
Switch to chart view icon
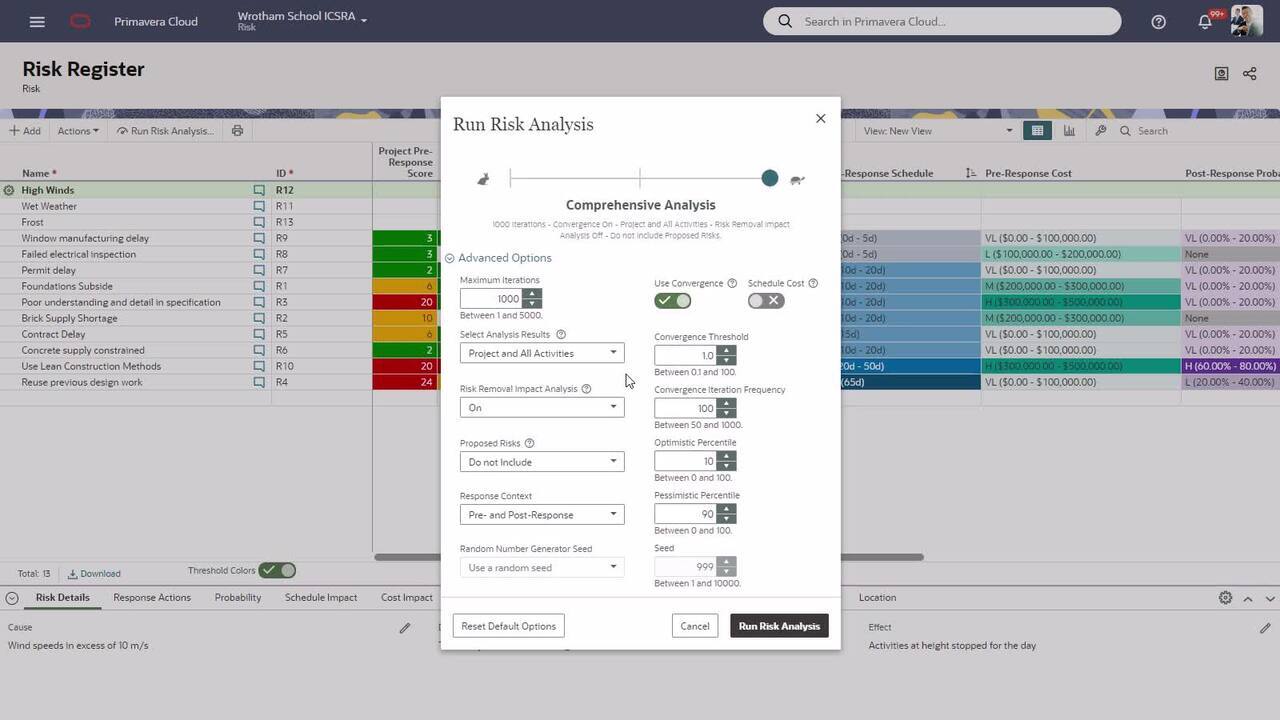click(1069, 131)
